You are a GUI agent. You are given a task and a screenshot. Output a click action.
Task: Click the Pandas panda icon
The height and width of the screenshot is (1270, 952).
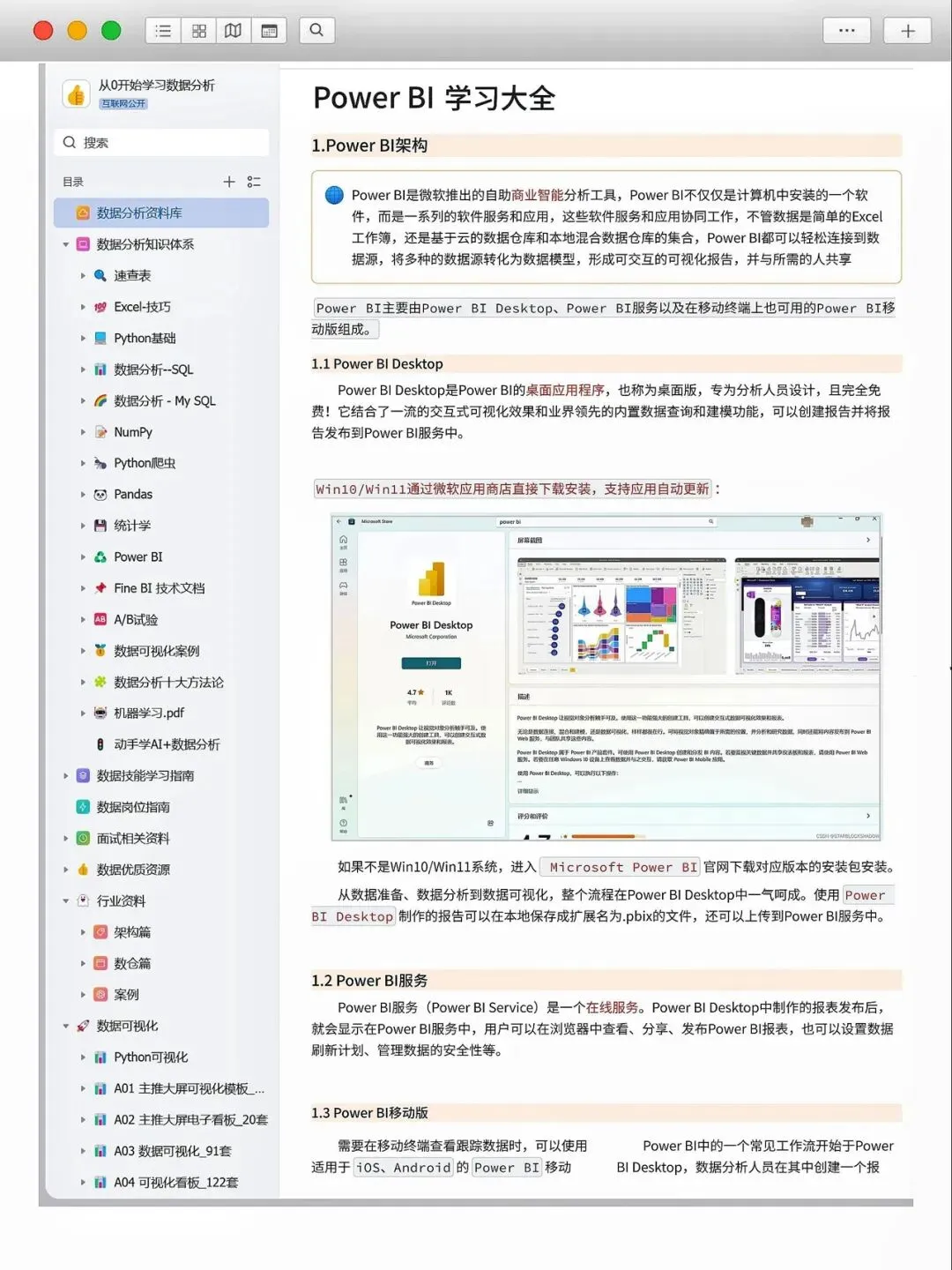coord(100,495)
